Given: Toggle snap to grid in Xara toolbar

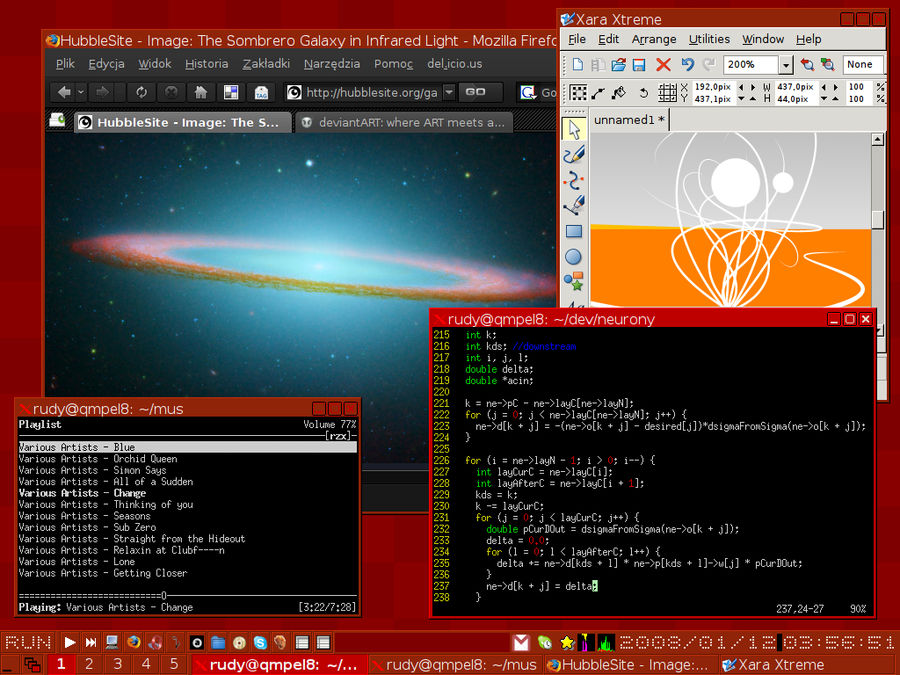Looking at the screenshot, I should coord(668,93).
